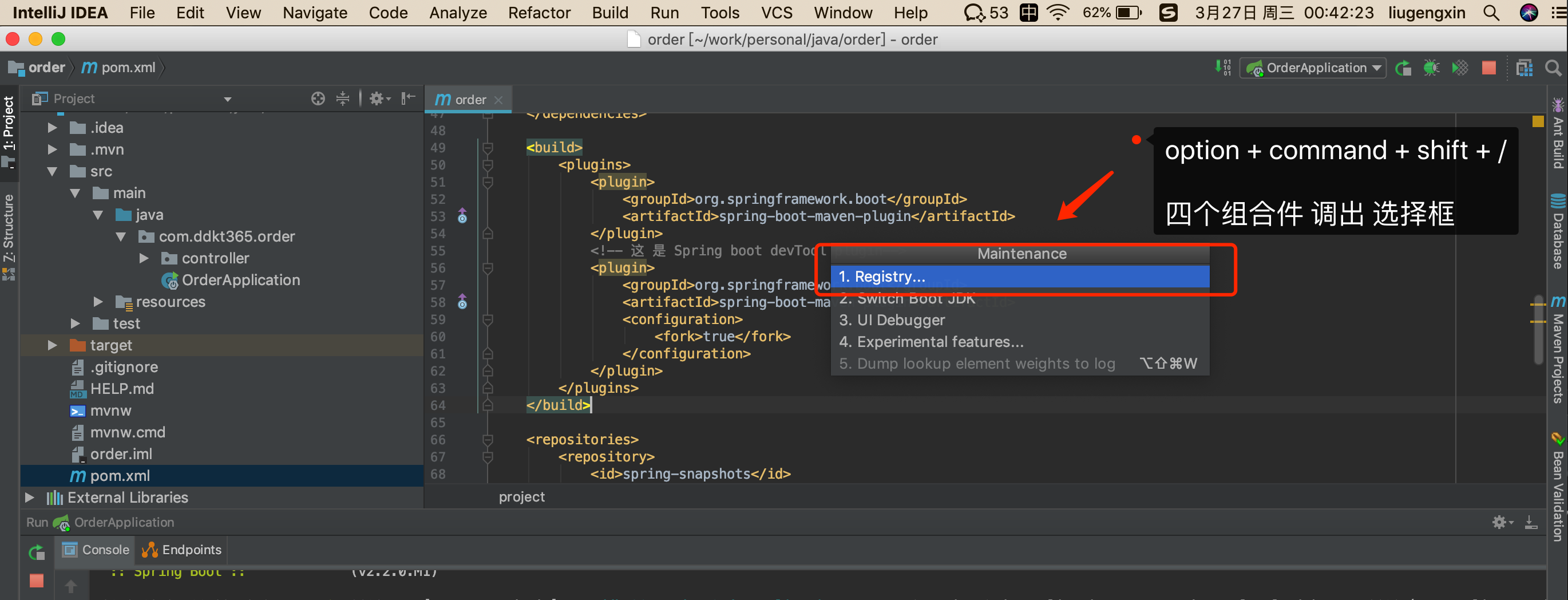
Task: Select .gitignore file in project tree
Action: 114,368
